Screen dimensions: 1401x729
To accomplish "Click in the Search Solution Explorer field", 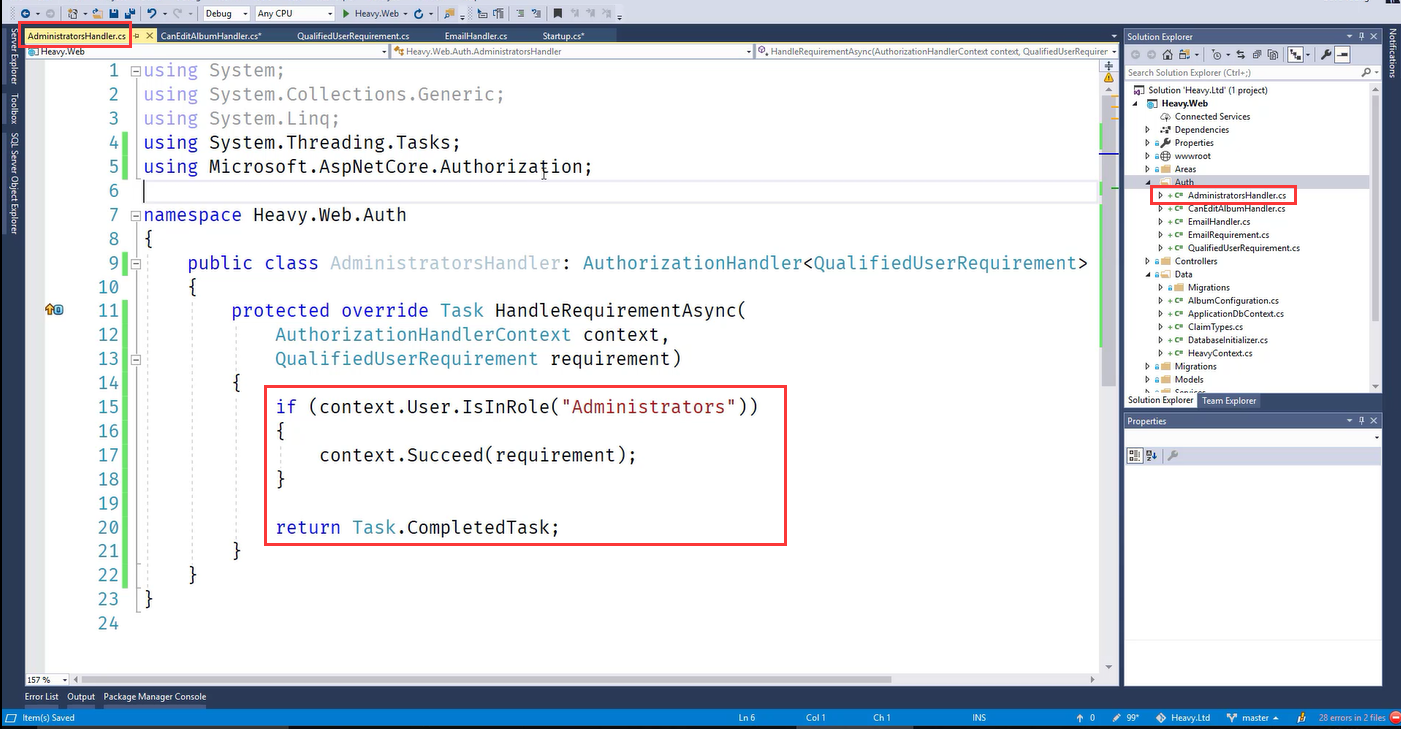I will click(x=1240, y=72).
